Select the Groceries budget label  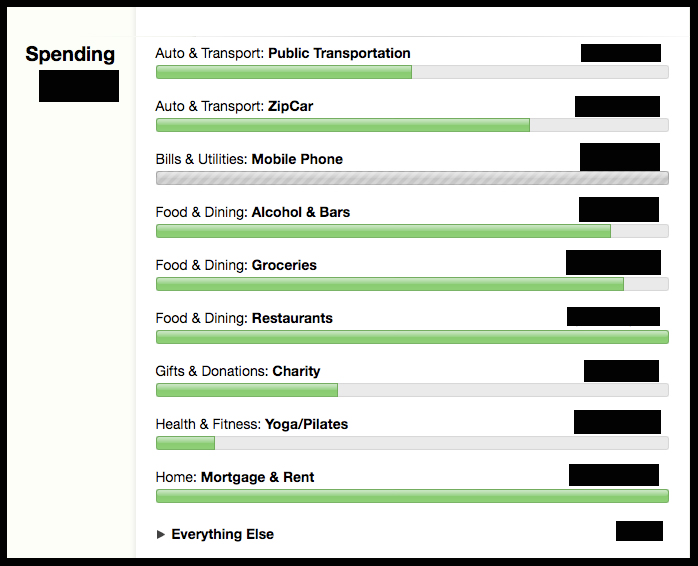pyautogui.click(x=236, y=265)
